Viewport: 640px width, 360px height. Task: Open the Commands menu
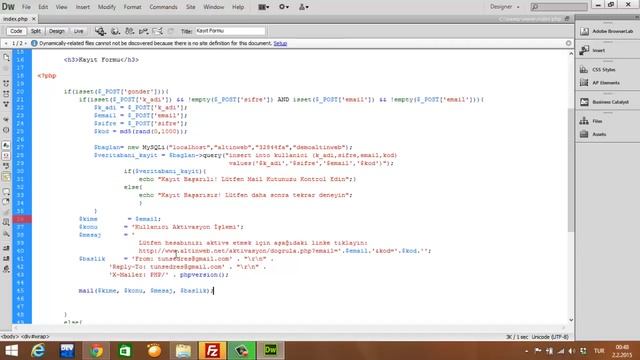(163, 7)
